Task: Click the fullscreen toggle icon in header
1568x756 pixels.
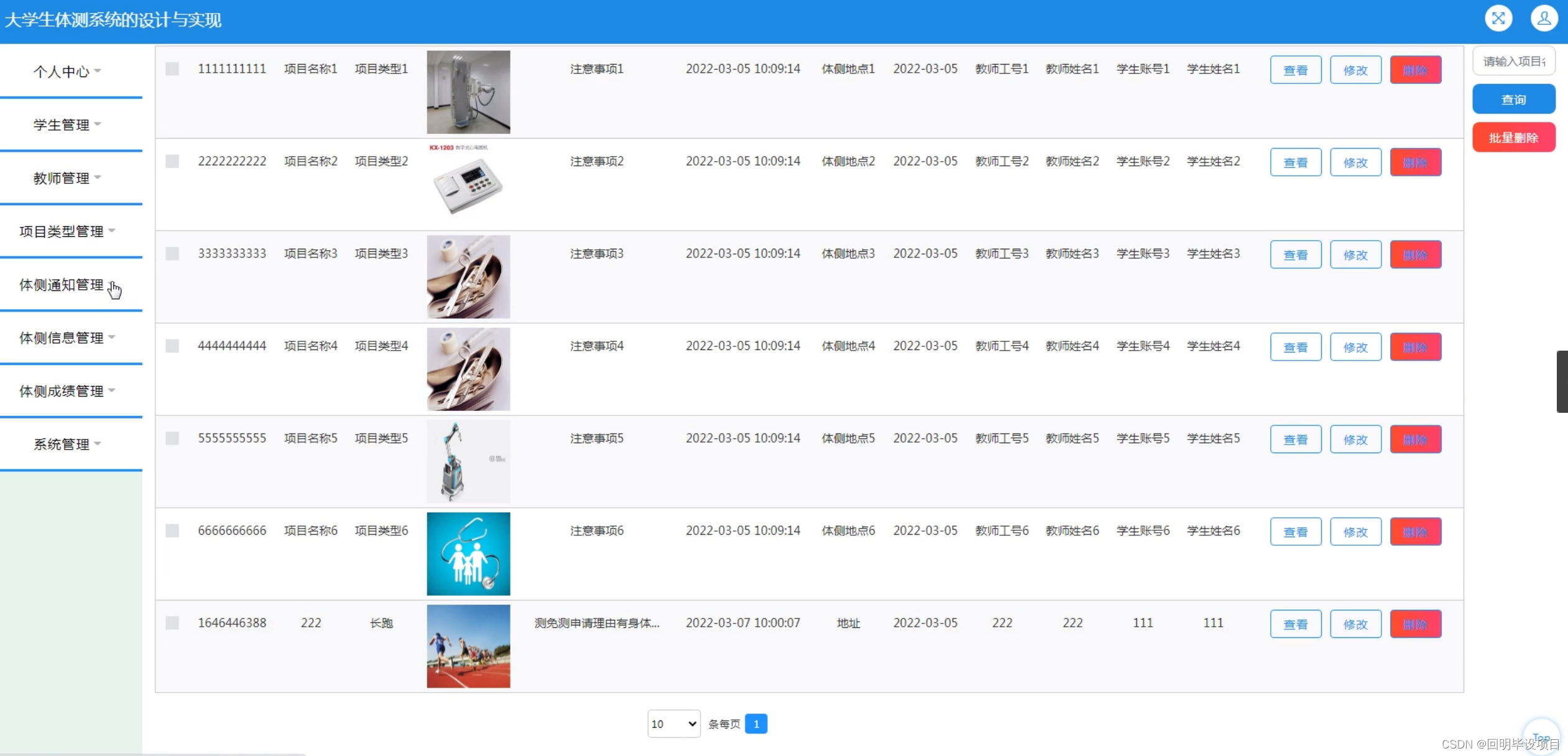Action: pos(1498,18)
